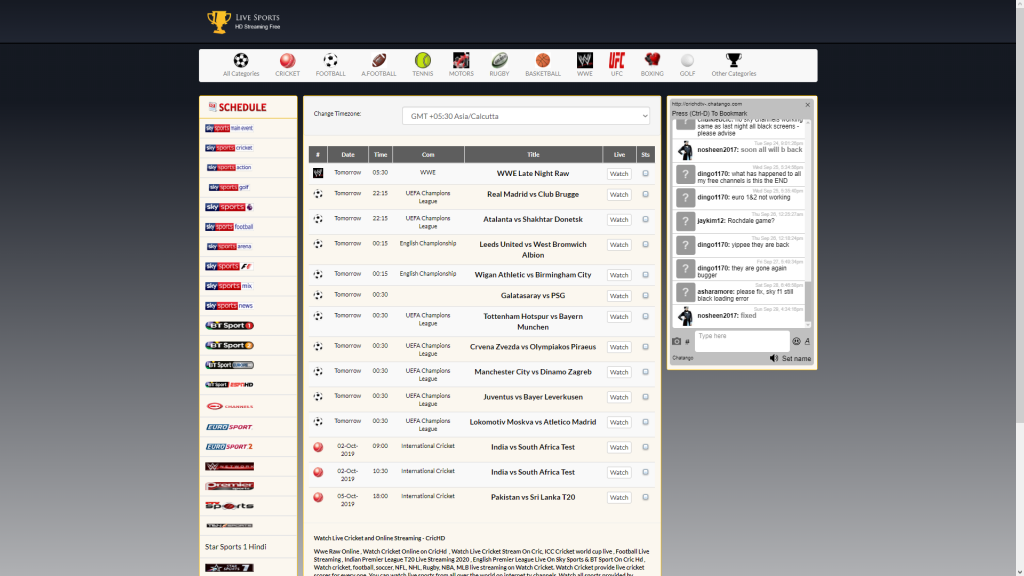Click the emoji smiley icon in chat

(796, 341)
